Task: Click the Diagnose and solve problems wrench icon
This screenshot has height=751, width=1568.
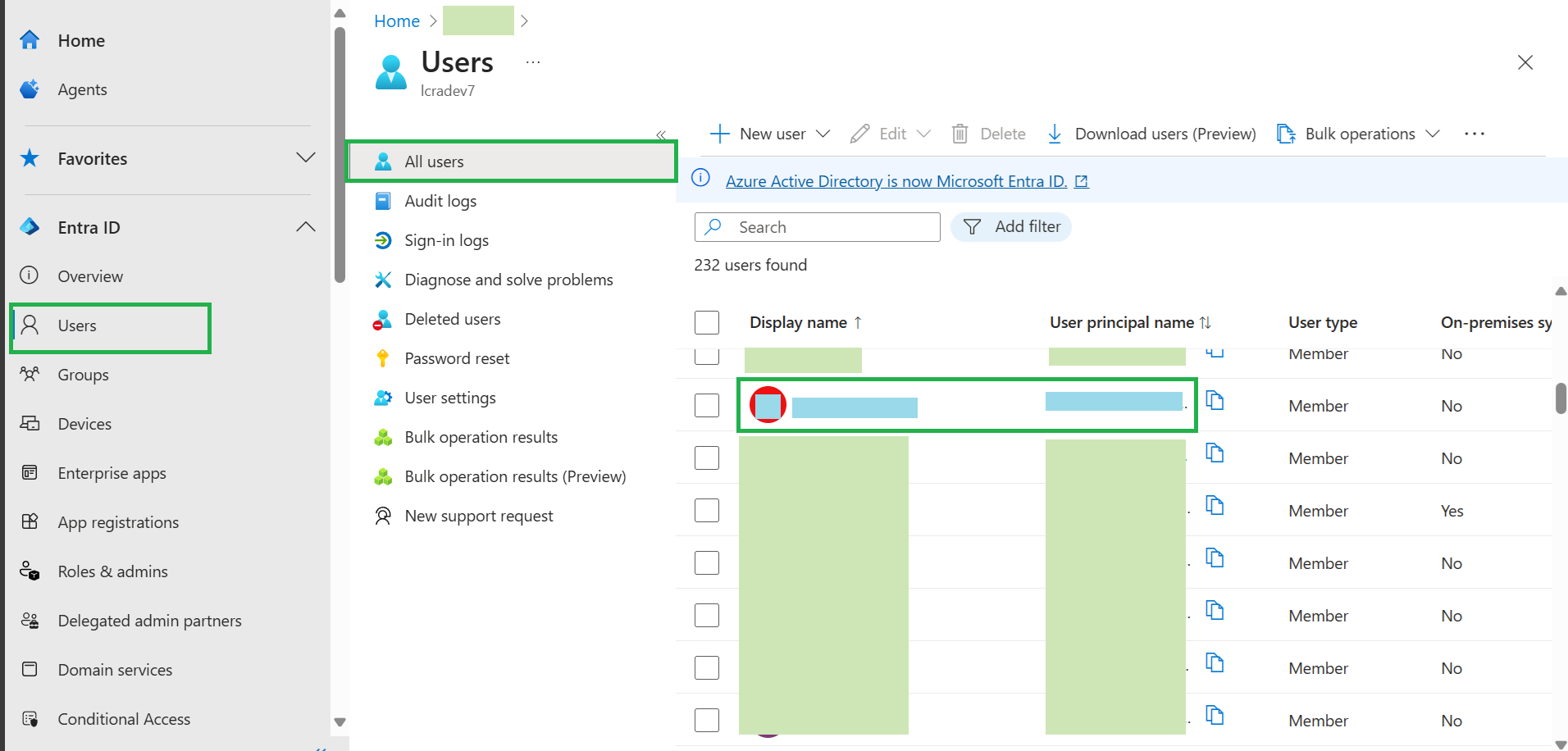Action: click(383, 280)
